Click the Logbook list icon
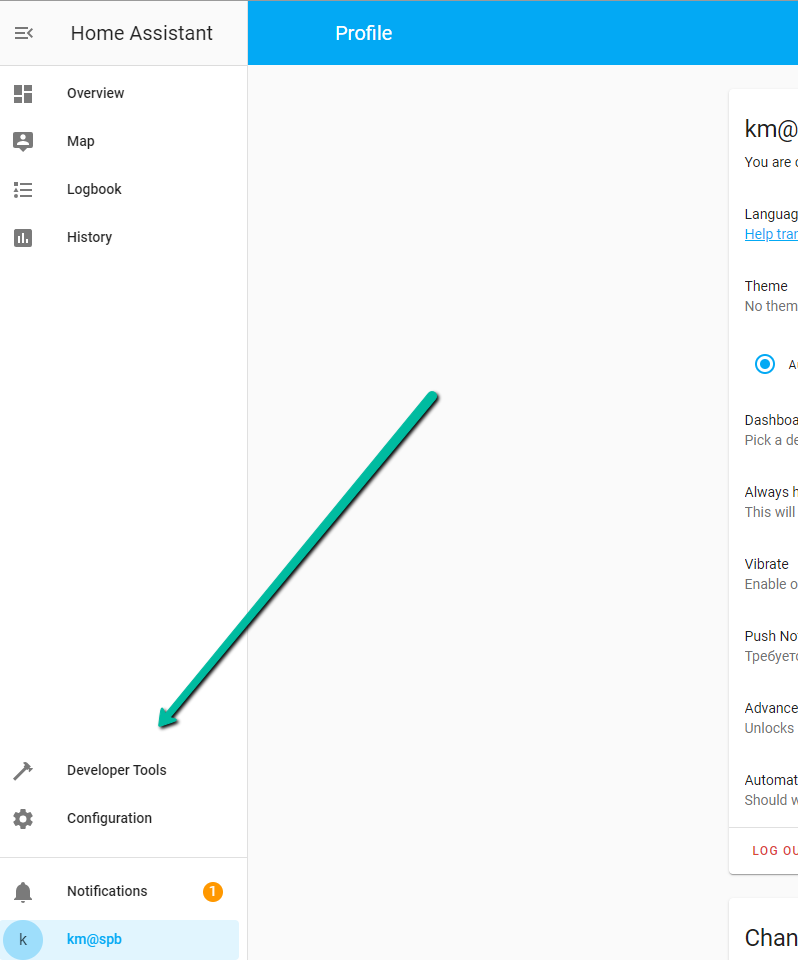 tap(23, 189)
